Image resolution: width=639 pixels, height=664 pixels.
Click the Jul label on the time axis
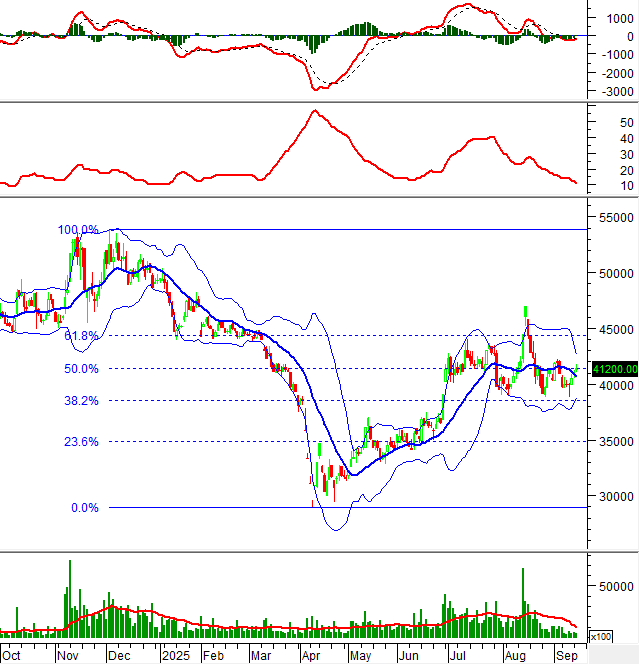(x=458, y=656)
